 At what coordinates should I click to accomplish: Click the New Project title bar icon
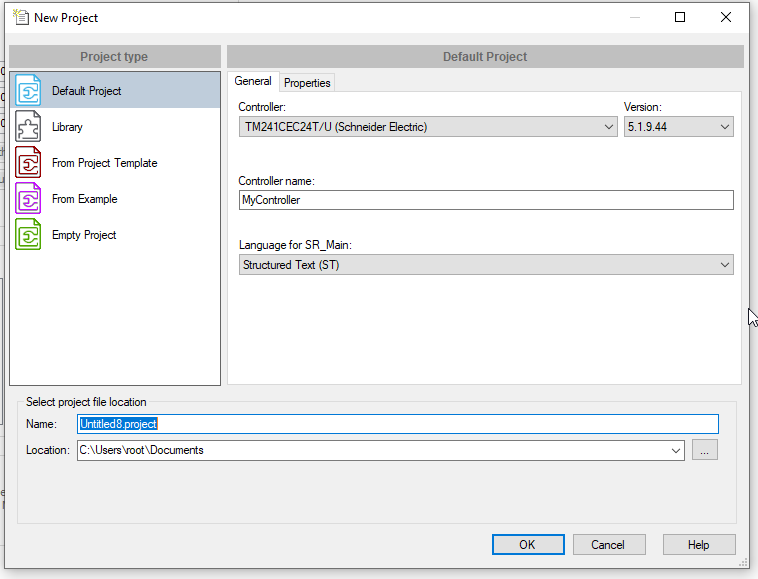(21, 17)
